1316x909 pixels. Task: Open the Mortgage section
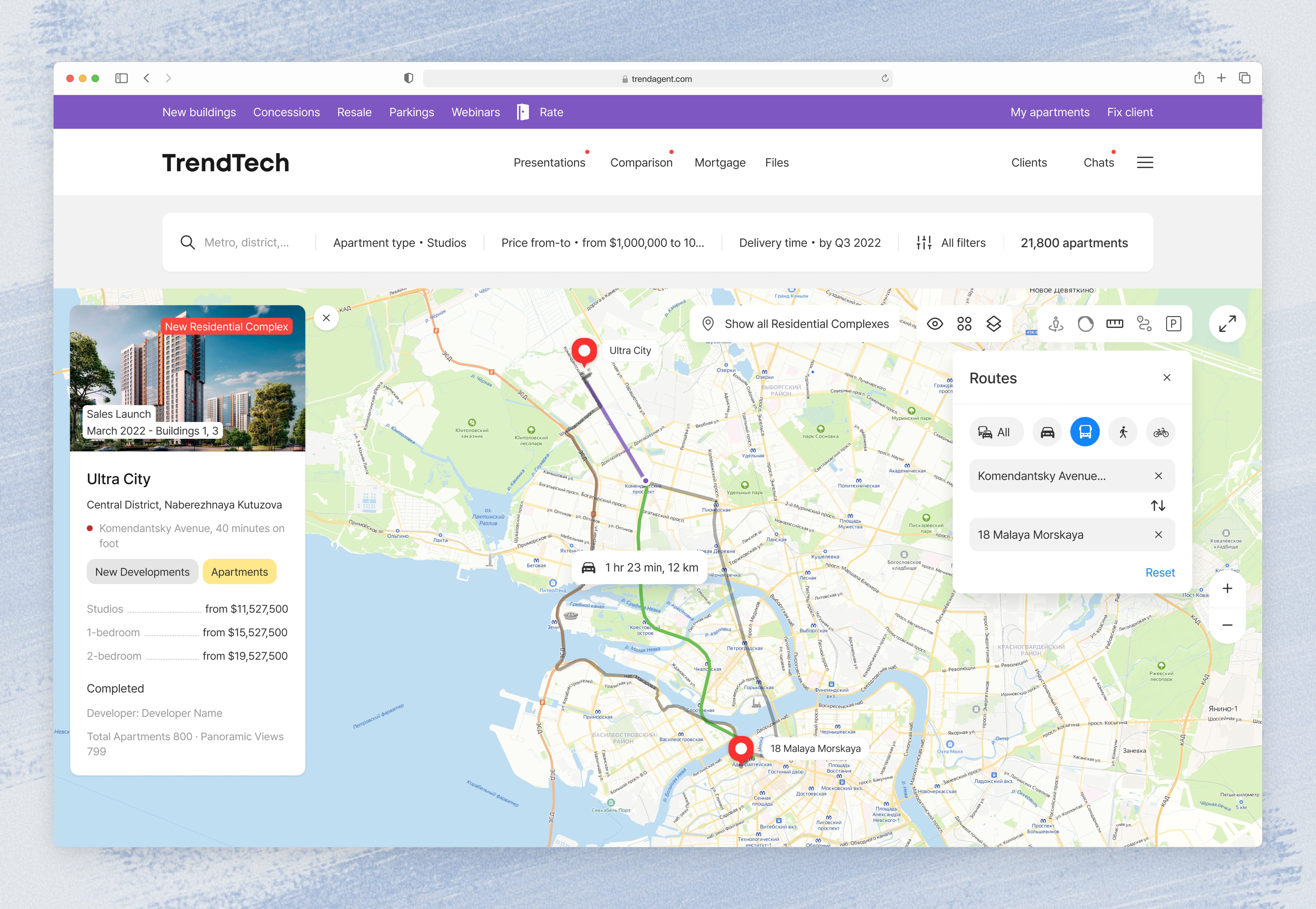coord(720,162)
